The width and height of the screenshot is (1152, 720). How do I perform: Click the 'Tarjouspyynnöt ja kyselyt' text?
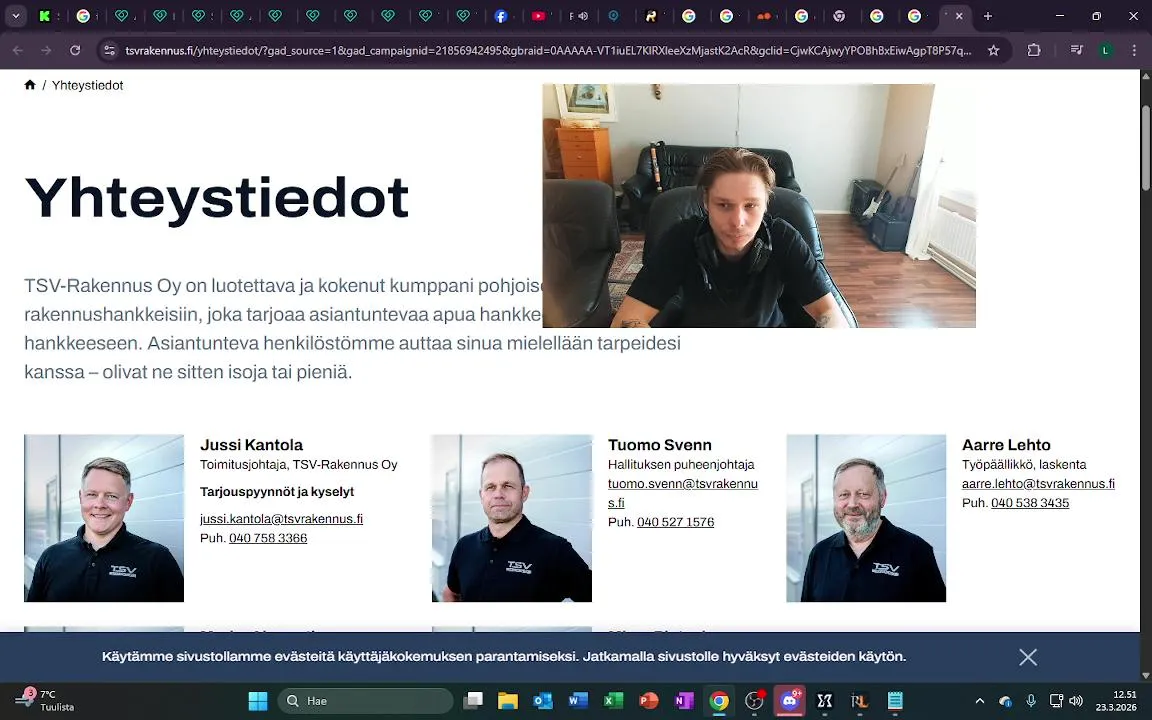point(277,492)
